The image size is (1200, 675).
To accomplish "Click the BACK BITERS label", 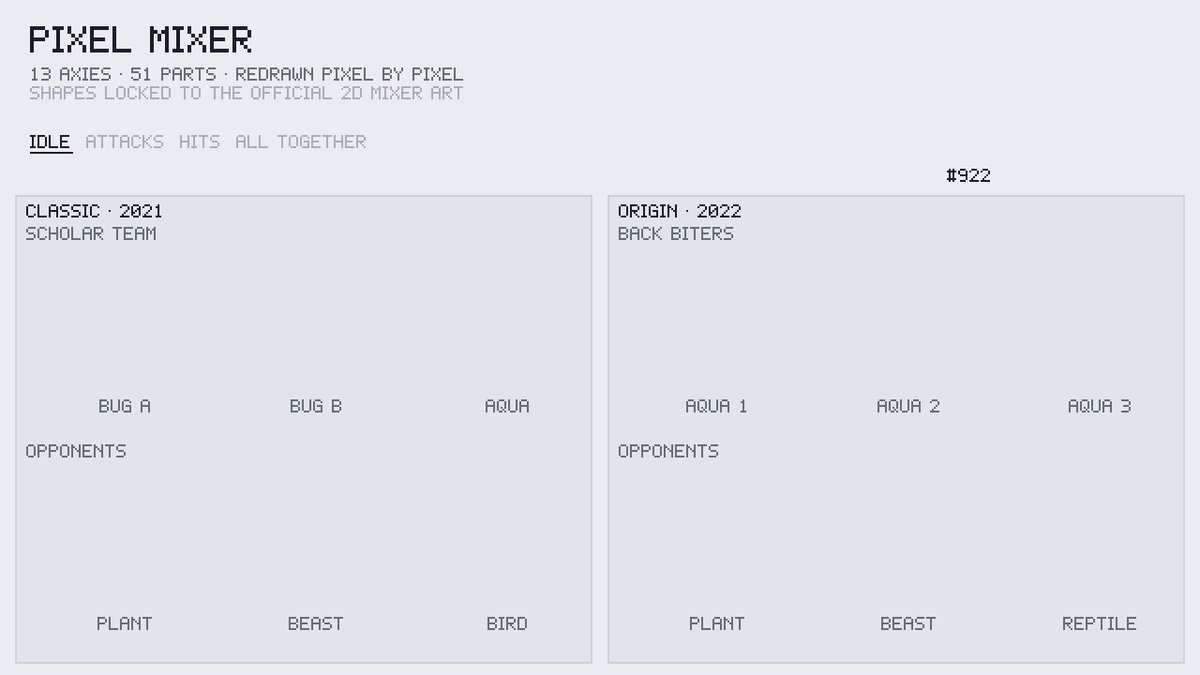I will tap(676, 234).
